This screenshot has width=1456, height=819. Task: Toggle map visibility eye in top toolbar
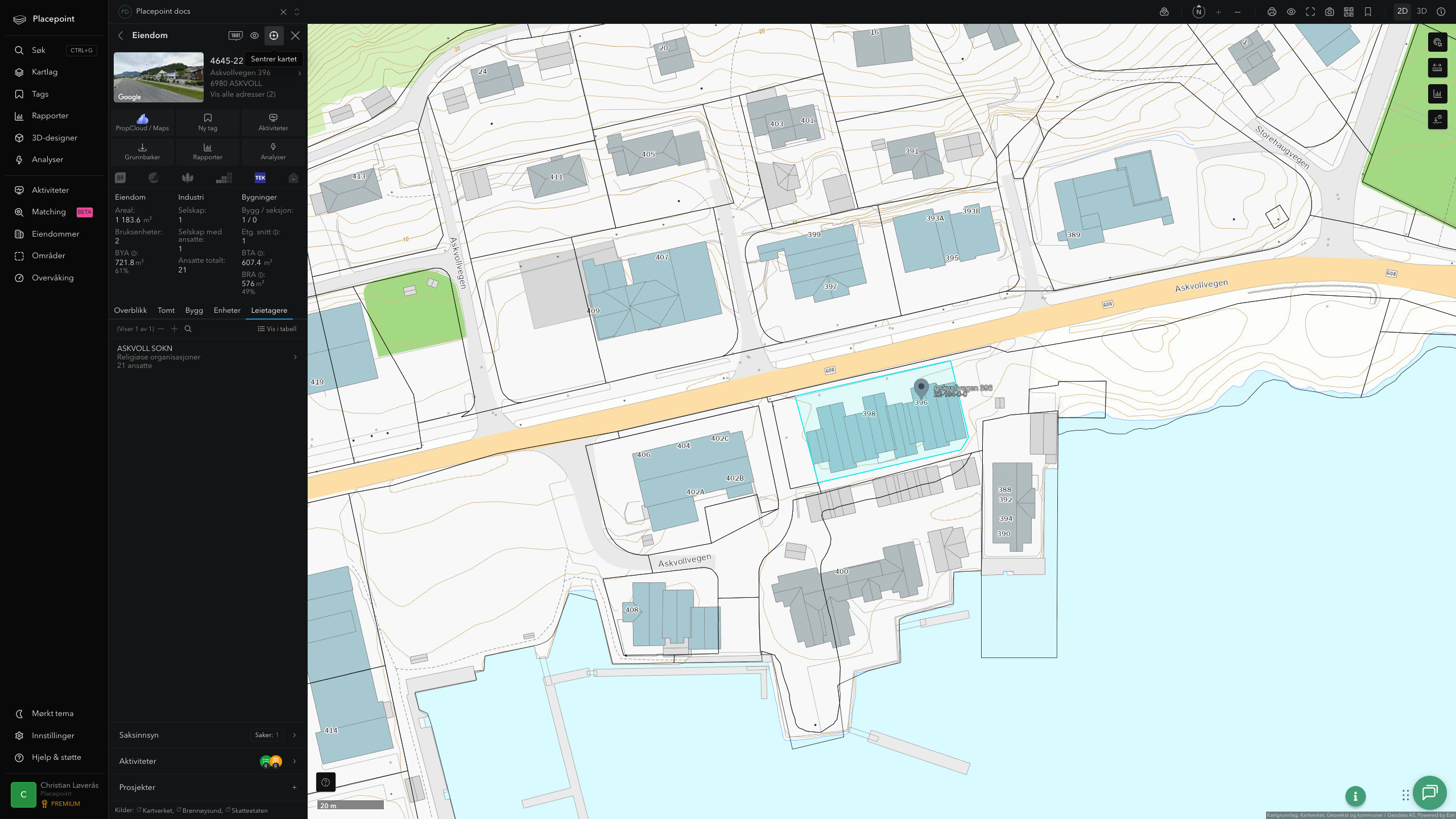tap(1291, 12)
